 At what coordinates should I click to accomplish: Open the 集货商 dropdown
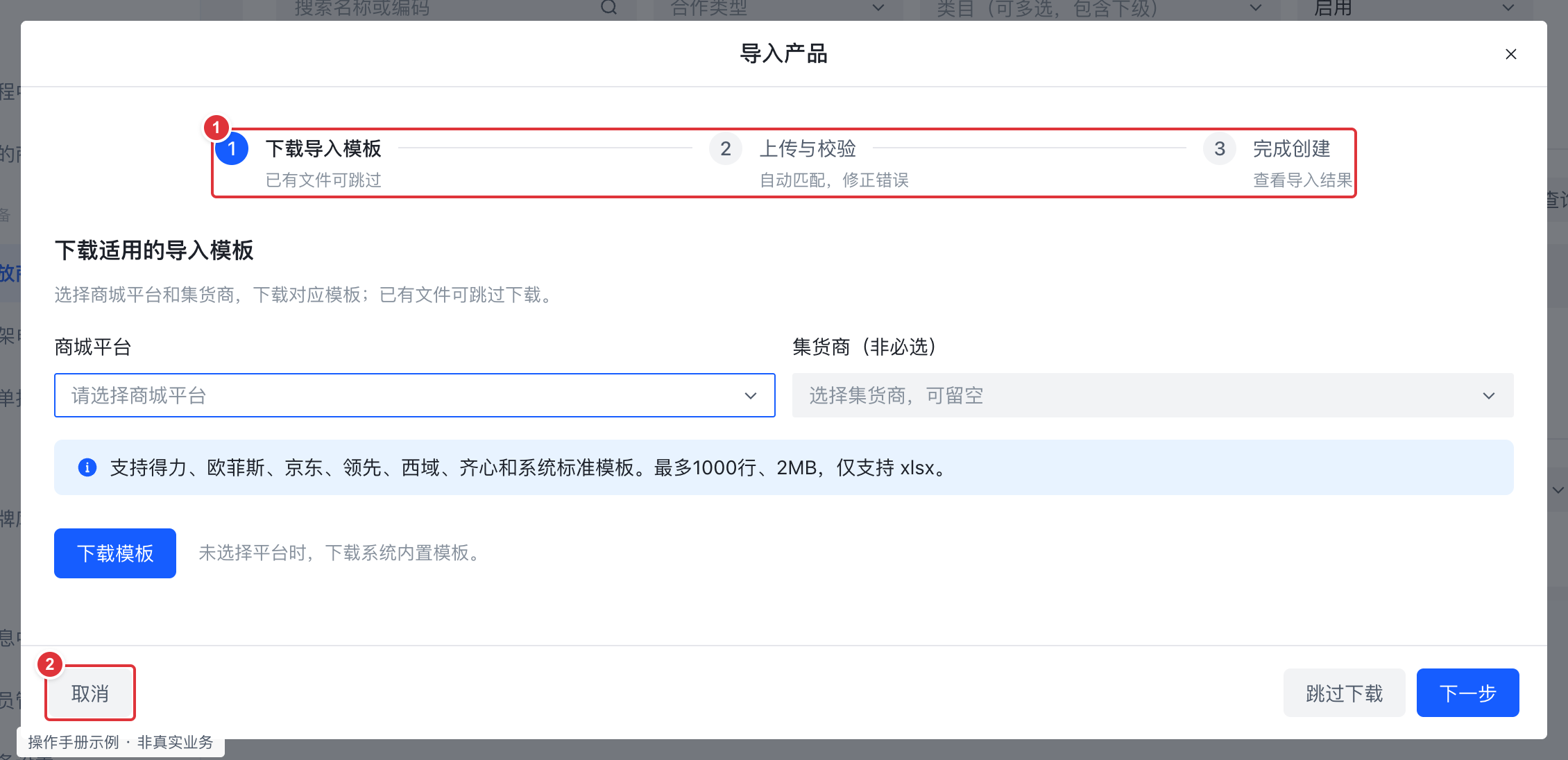[x=1152, y=395]
